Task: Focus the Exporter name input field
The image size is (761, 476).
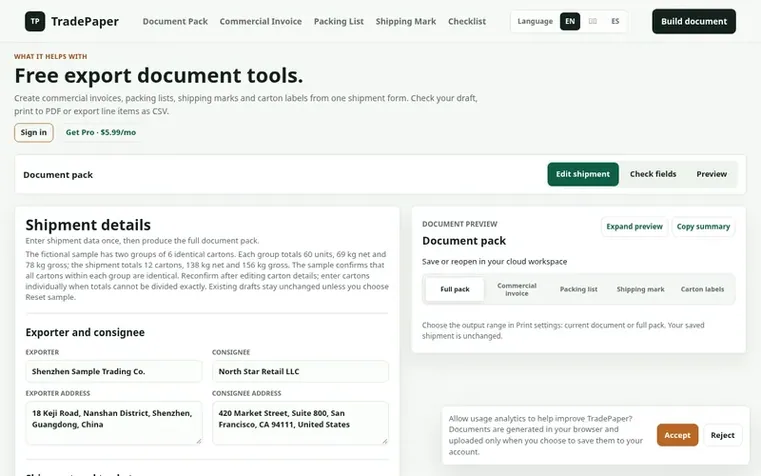Action: click(x=114, y=372)
